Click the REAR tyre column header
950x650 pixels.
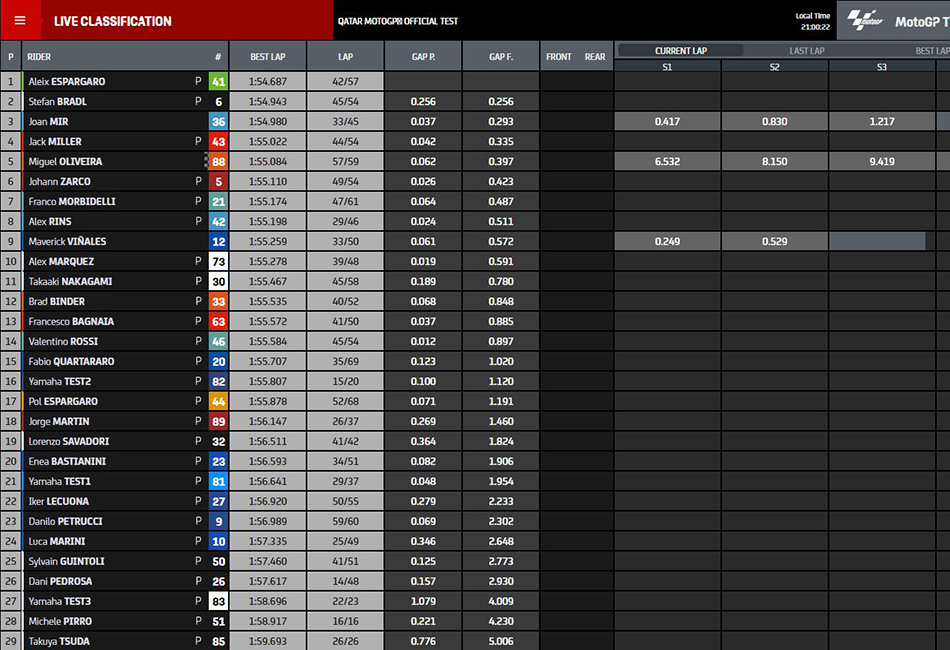tap(595, 56)
